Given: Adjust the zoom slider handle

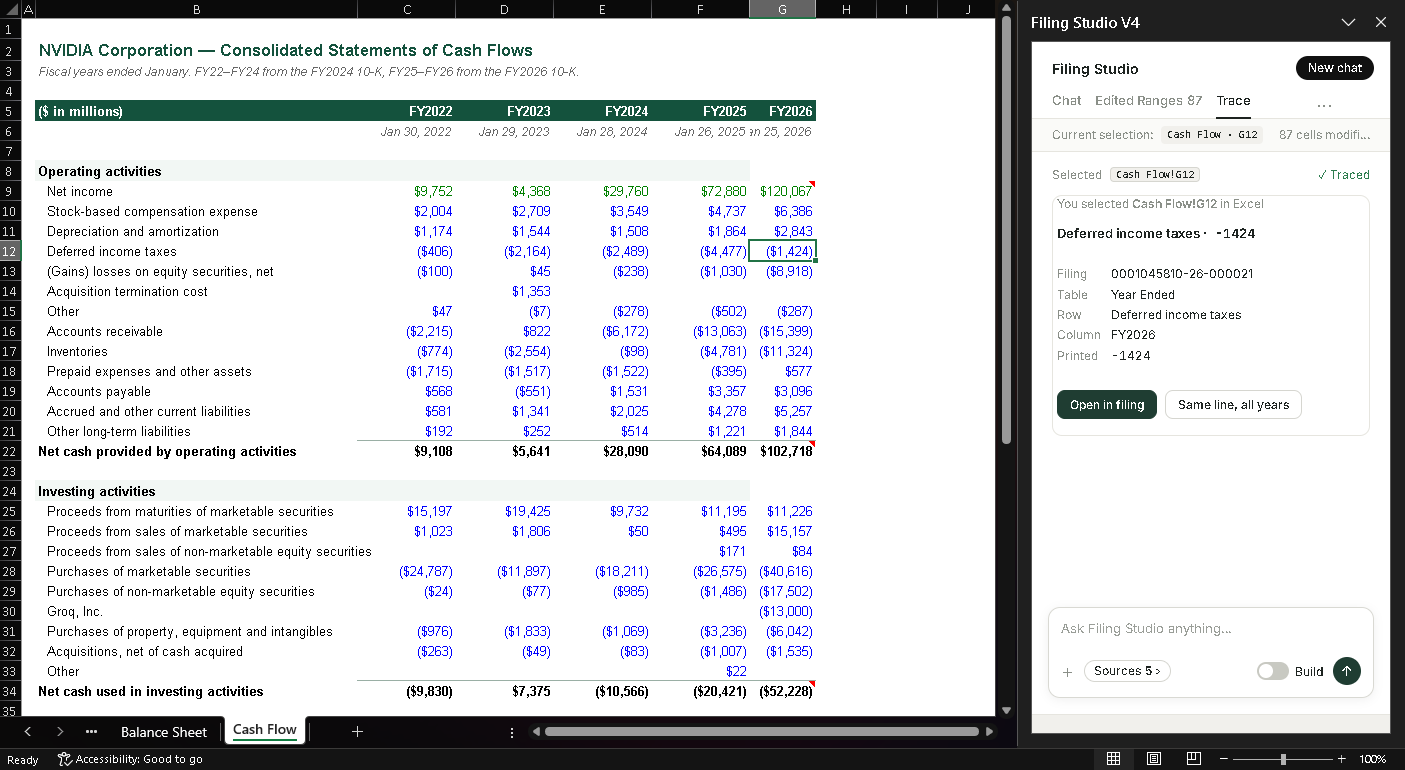Looking at the screenshot, I should pos(1283,759).
